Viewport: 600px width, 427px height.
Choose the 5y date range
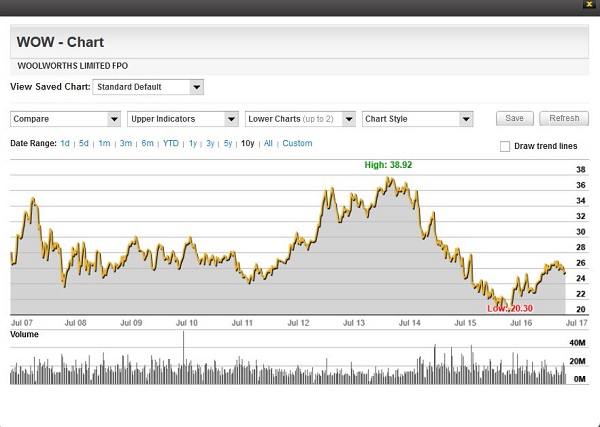(228, 144)
